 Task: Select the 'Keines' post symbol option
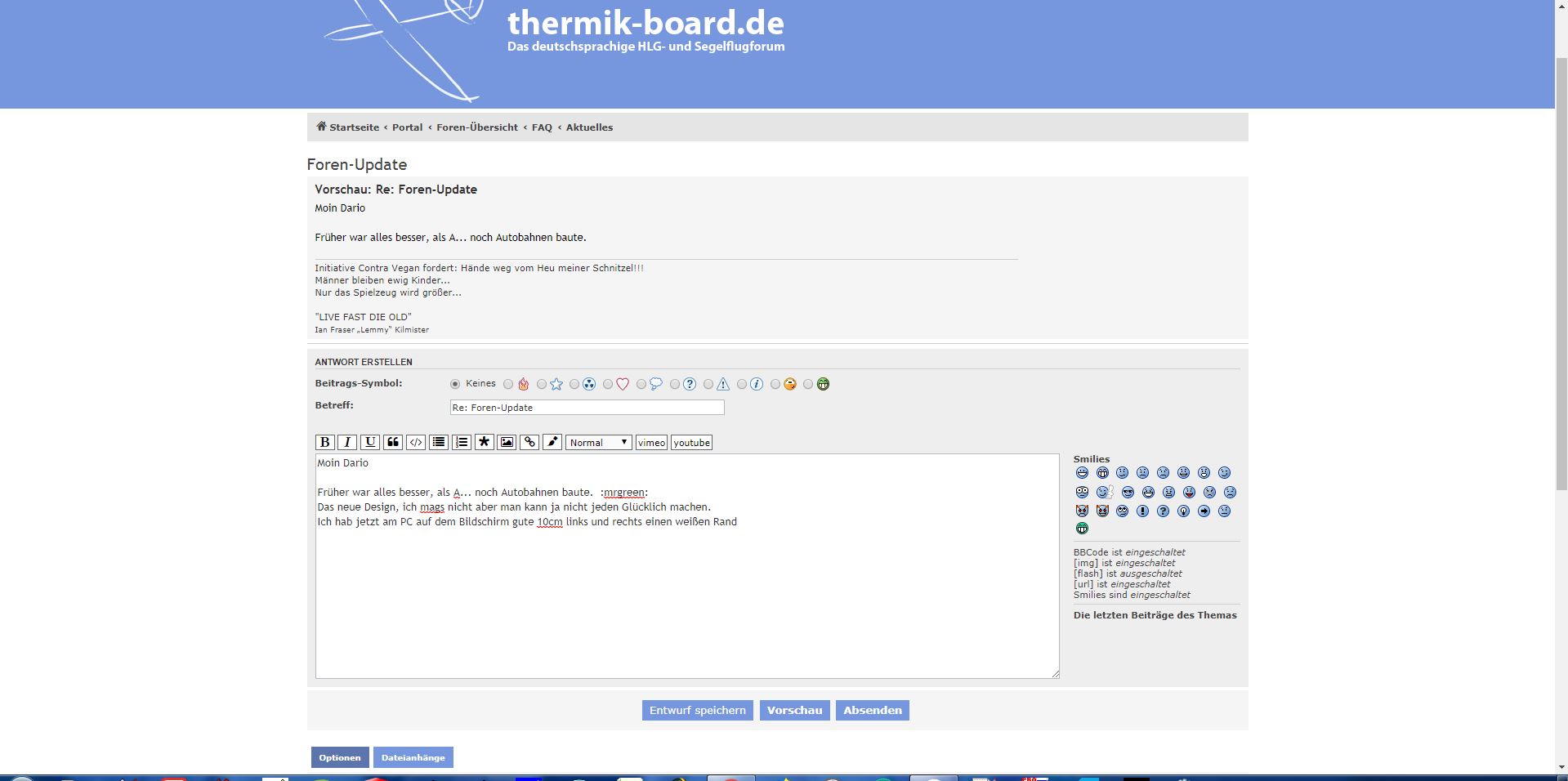455,384
